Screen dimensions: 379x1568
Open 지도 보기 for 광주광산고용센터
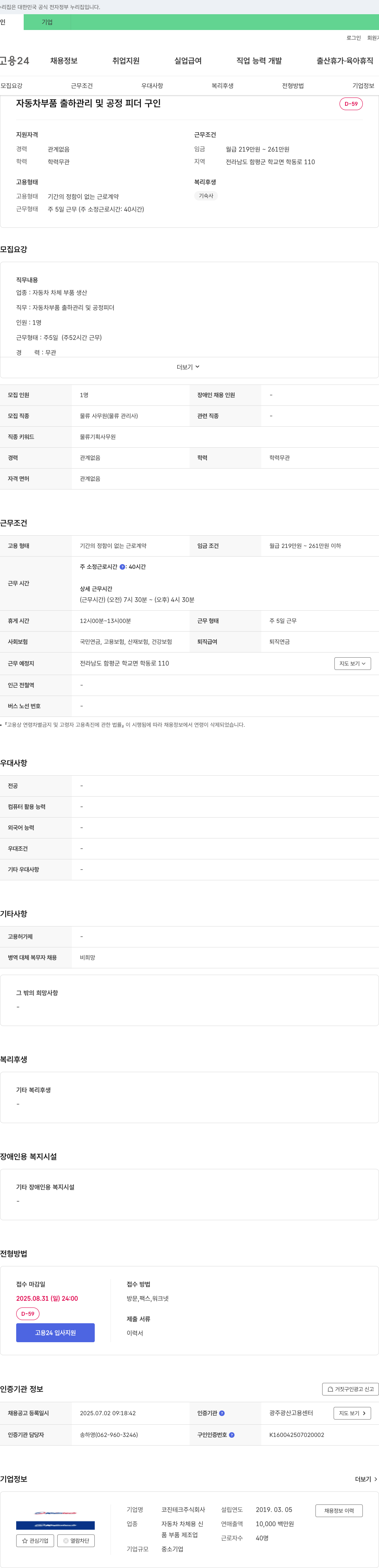point(352,1413)
